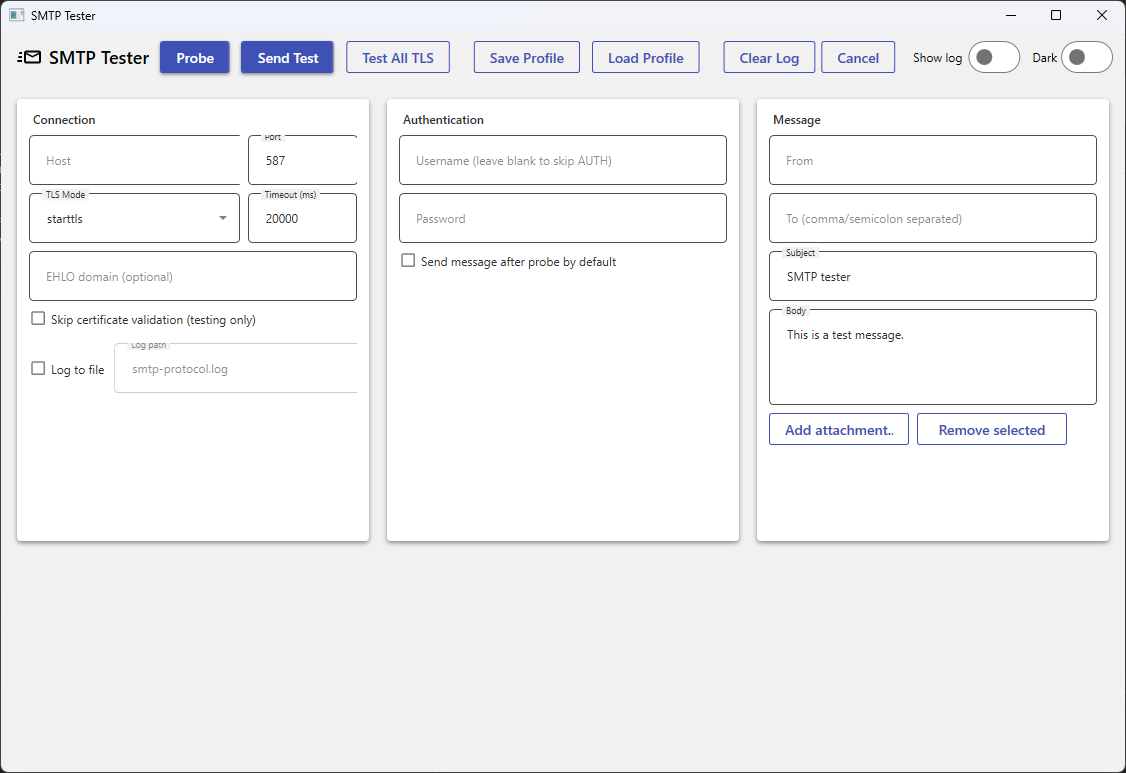Click Cancel to abort the operation
Viewport: 1126px width, 773px height.
[858, 57]
